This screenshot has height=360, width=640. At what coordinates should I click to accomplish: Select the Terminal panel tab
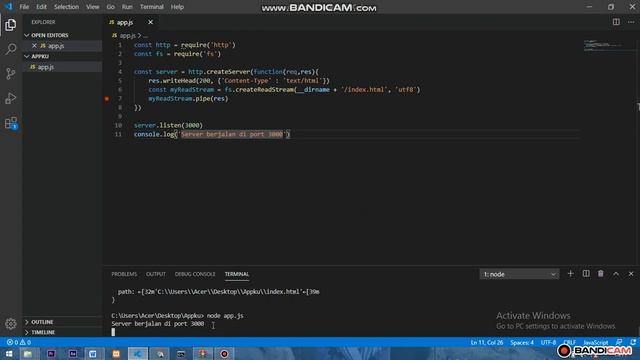[x=237, y=274]
